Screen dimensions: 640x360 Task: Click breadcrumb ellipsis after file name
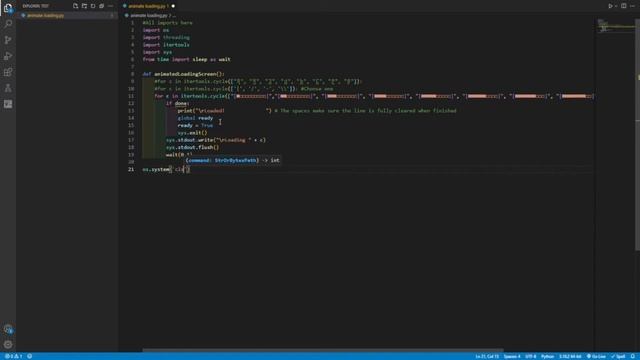(174, 16)
